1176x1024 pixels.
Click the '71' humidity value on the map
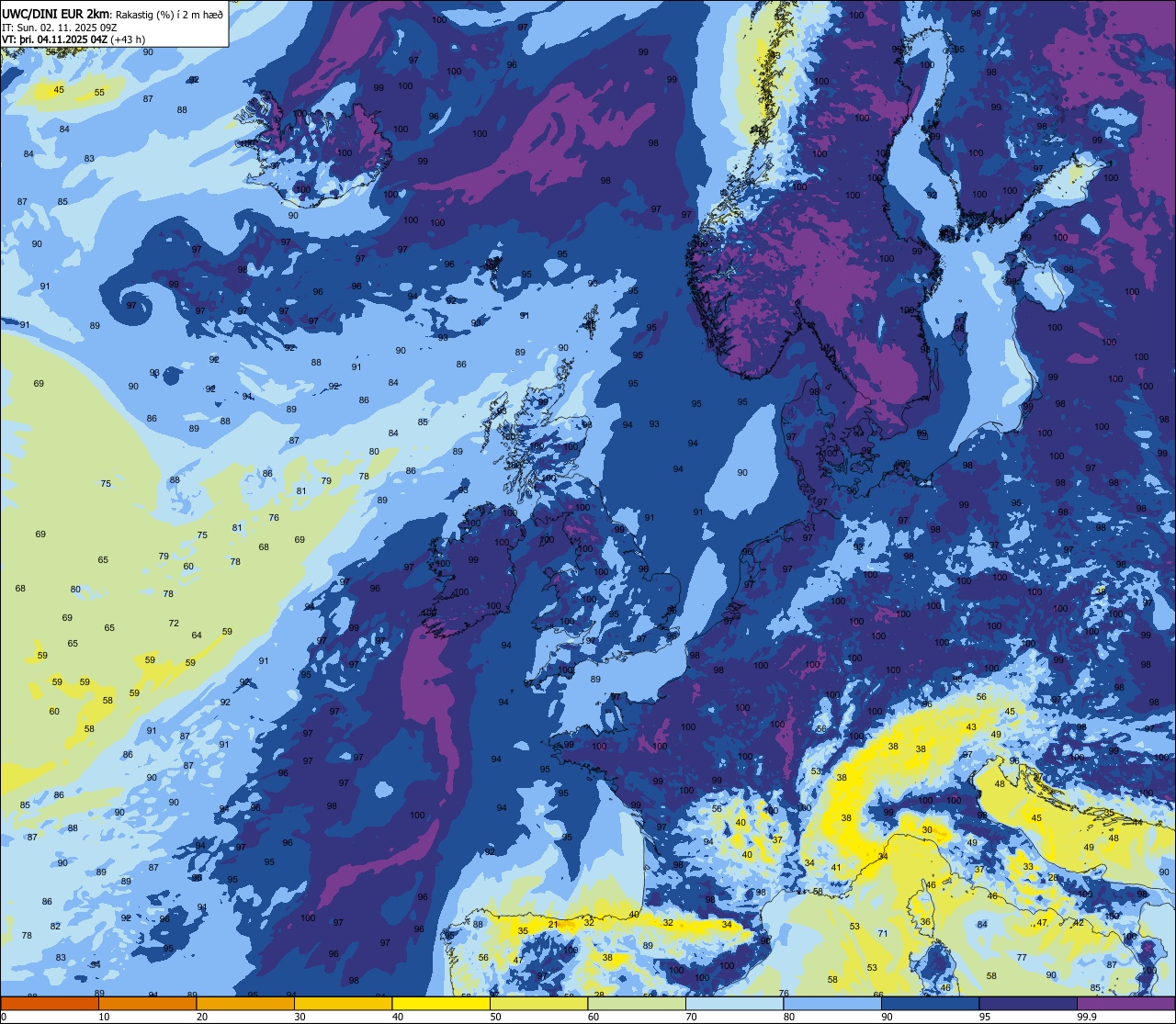883,933
